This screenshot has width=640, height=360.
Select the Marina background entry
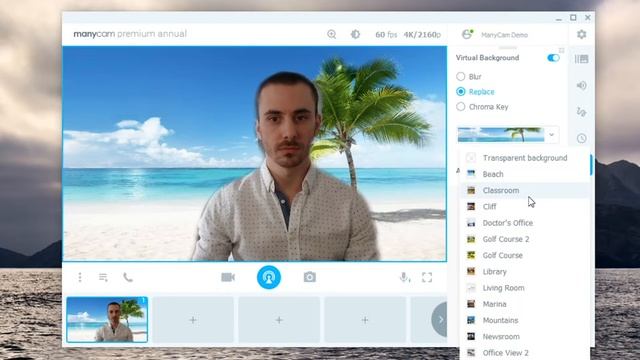click(x=524, y=304)
